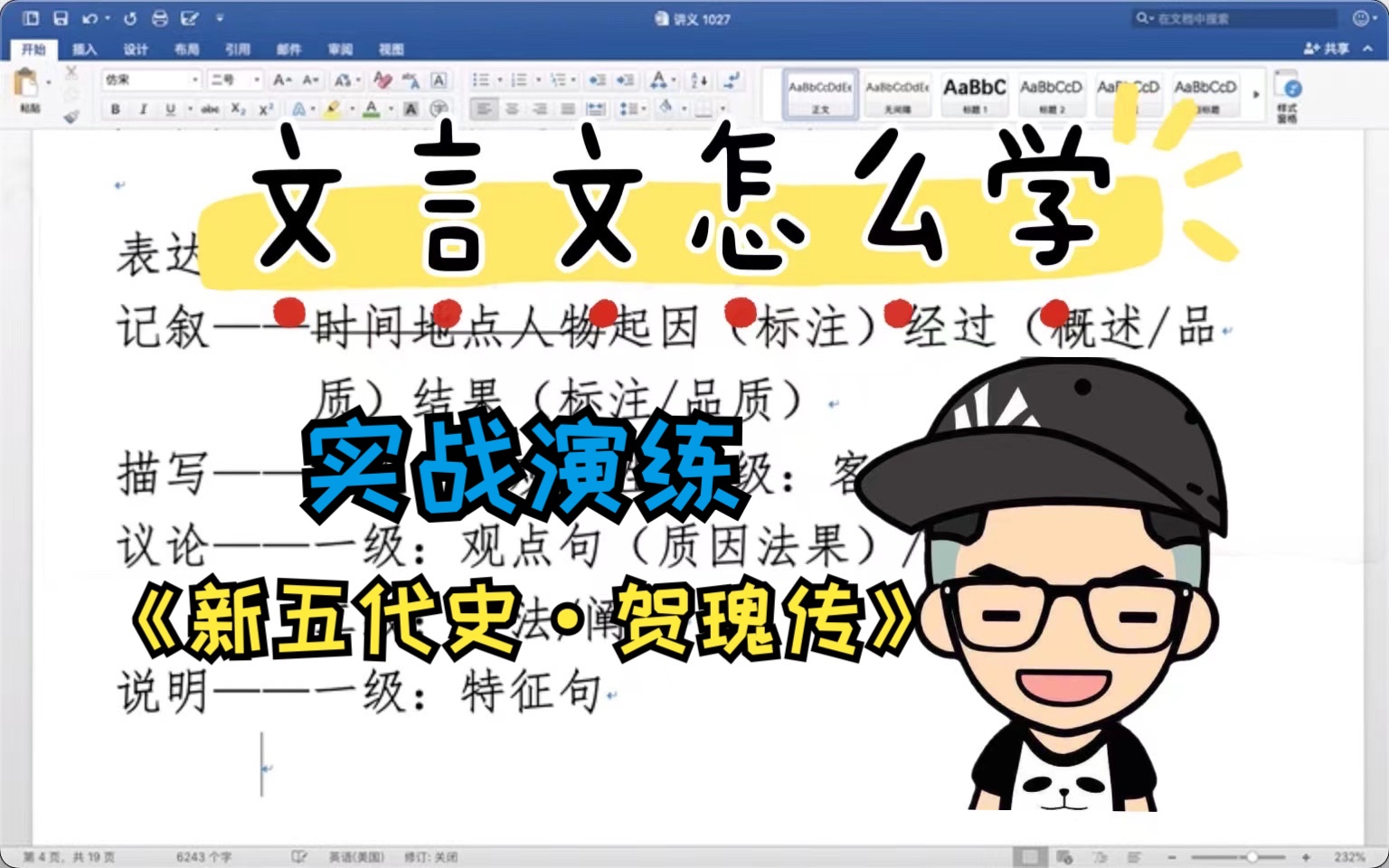Click the Save icon in title bar
This screenshot has width=1389, height=868.
click(x=61, y=18)
